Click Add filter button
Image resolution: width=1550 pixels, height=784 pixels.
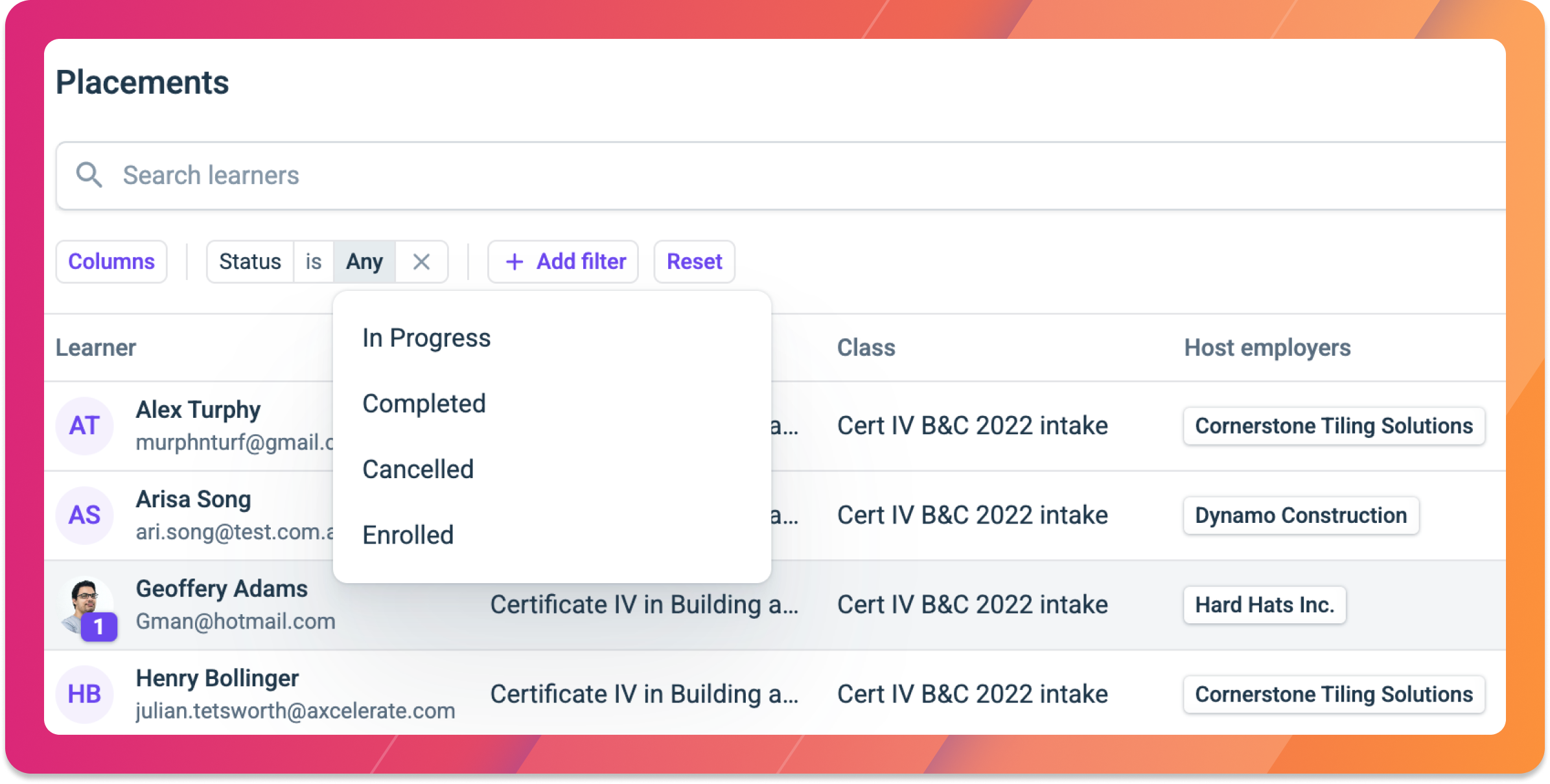pyautogui.click(x=563, y=262)
